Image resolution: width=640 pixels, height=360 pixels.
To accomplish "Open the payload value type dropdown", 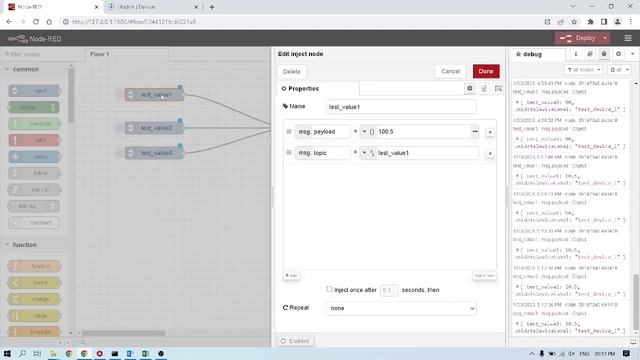I will [364, 132].
